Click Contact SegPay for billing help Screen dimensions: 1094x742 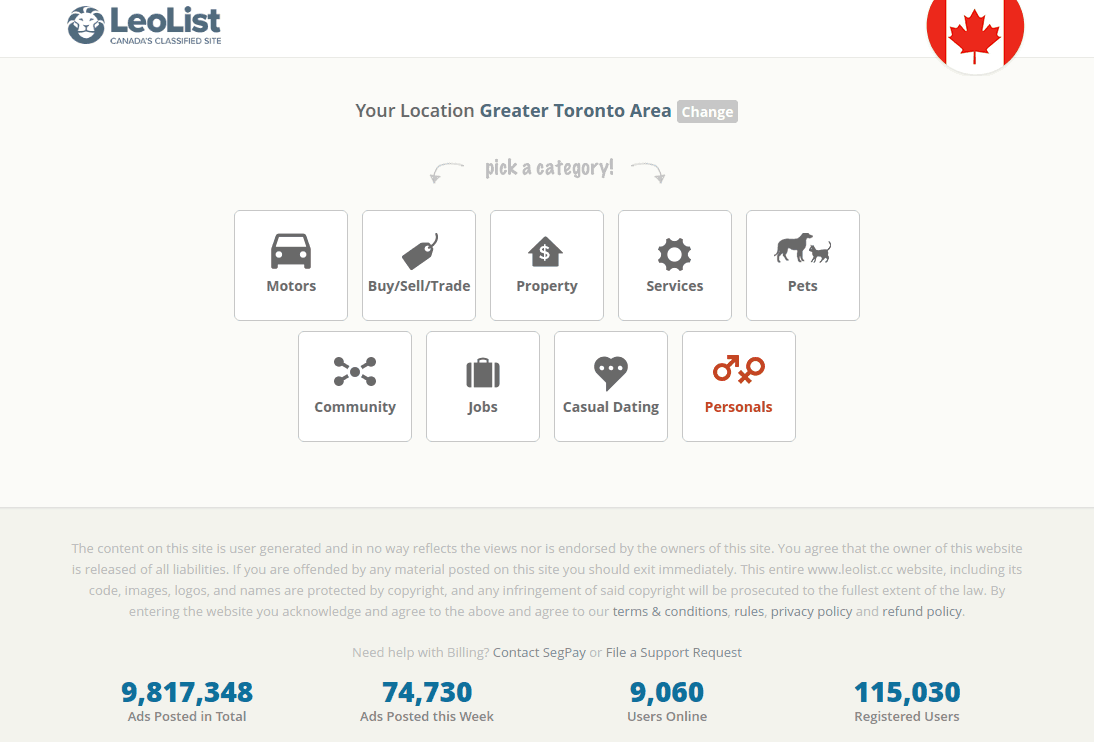click(539, 652)
